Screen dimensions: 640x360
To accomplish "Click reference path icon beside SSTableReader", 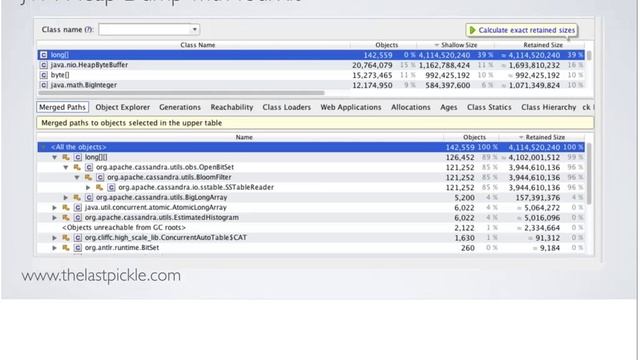I will click(99, 187).
